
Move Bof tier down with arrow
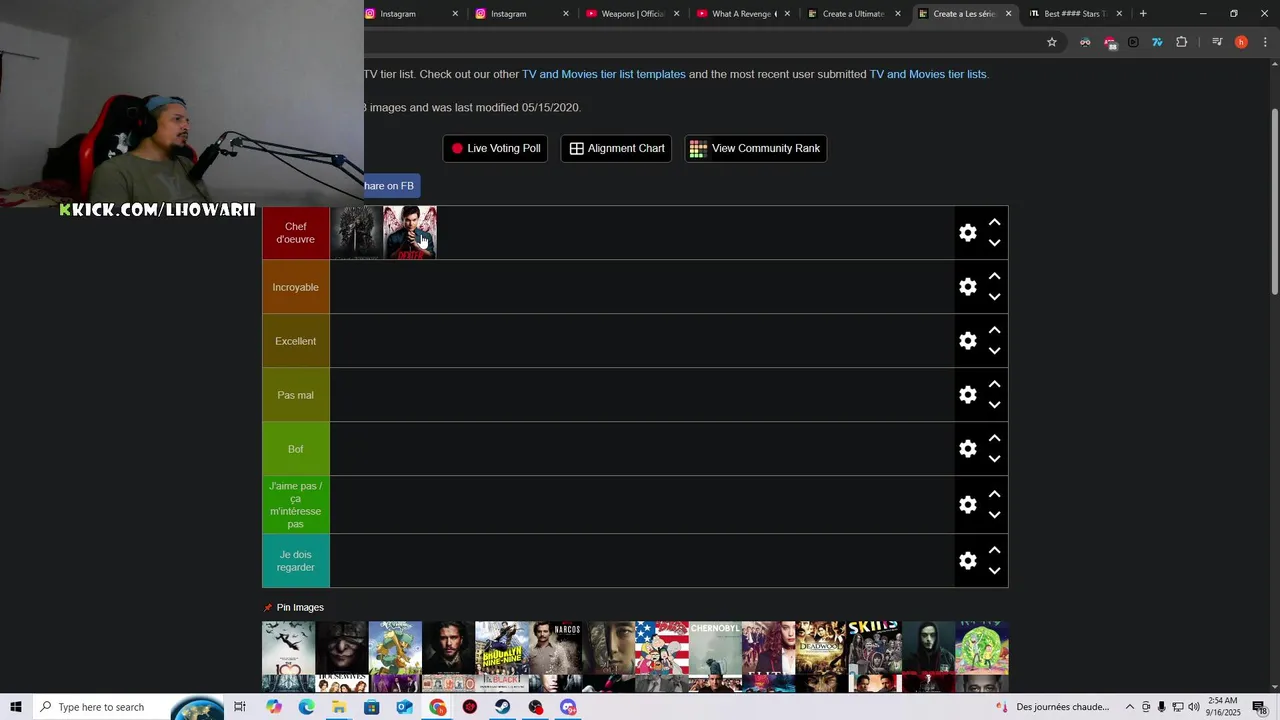pos(994,459)
